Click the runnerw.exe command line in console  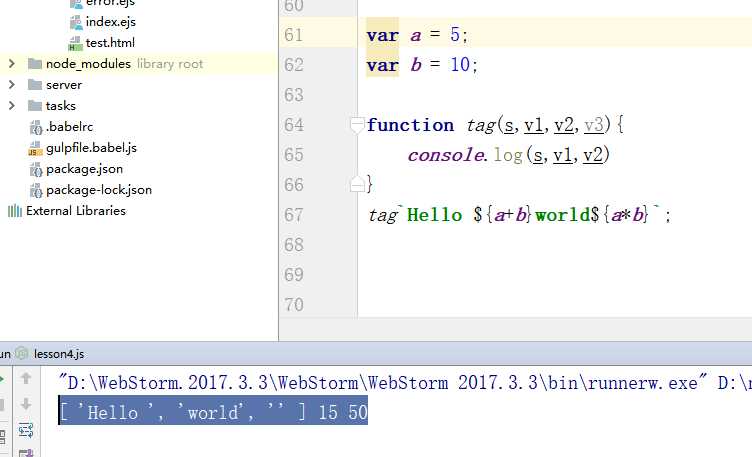tap(404, 383)
